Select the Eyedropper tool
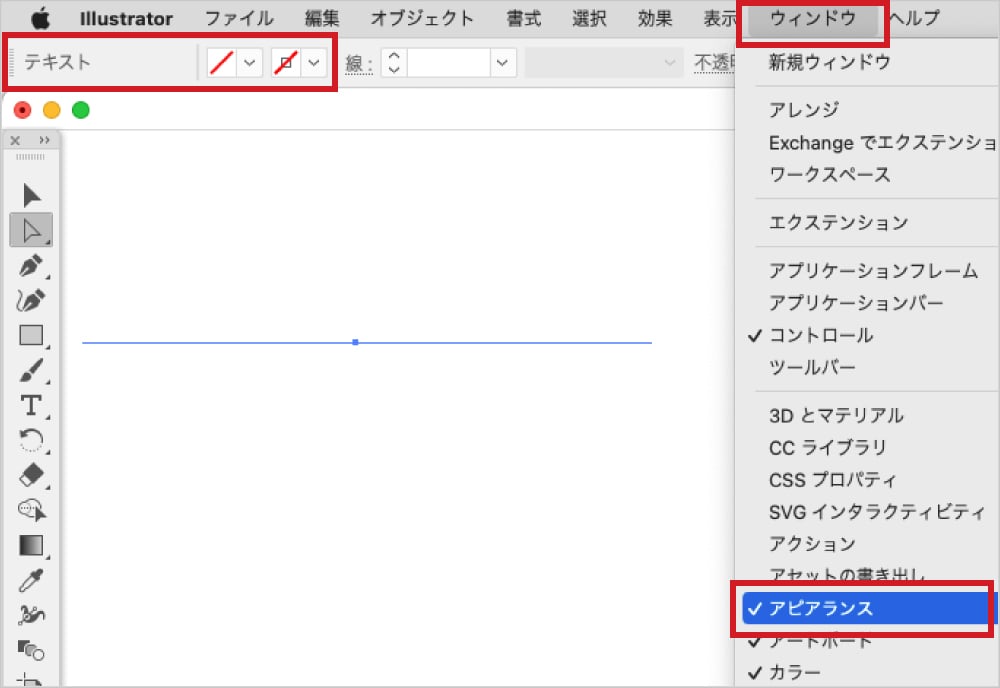 click(x=31, y=581)
